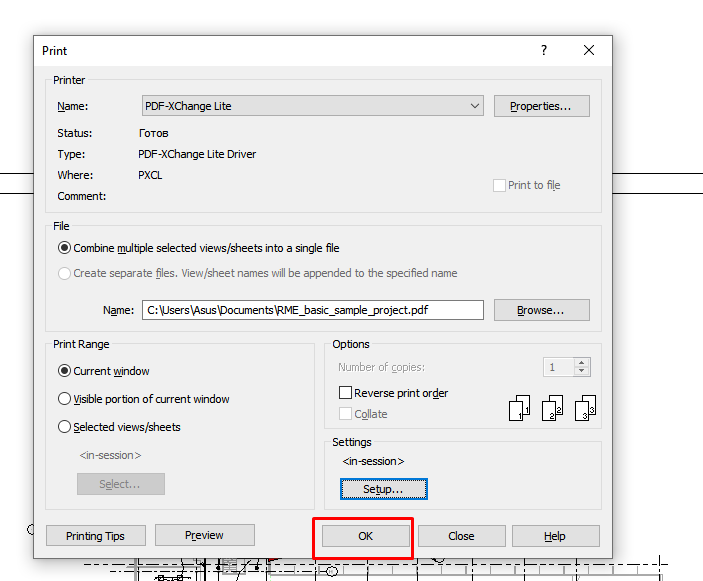Screen dimensions: 703x581
Task: Click the PXCL location text
Action: click(x=150, y=175)
